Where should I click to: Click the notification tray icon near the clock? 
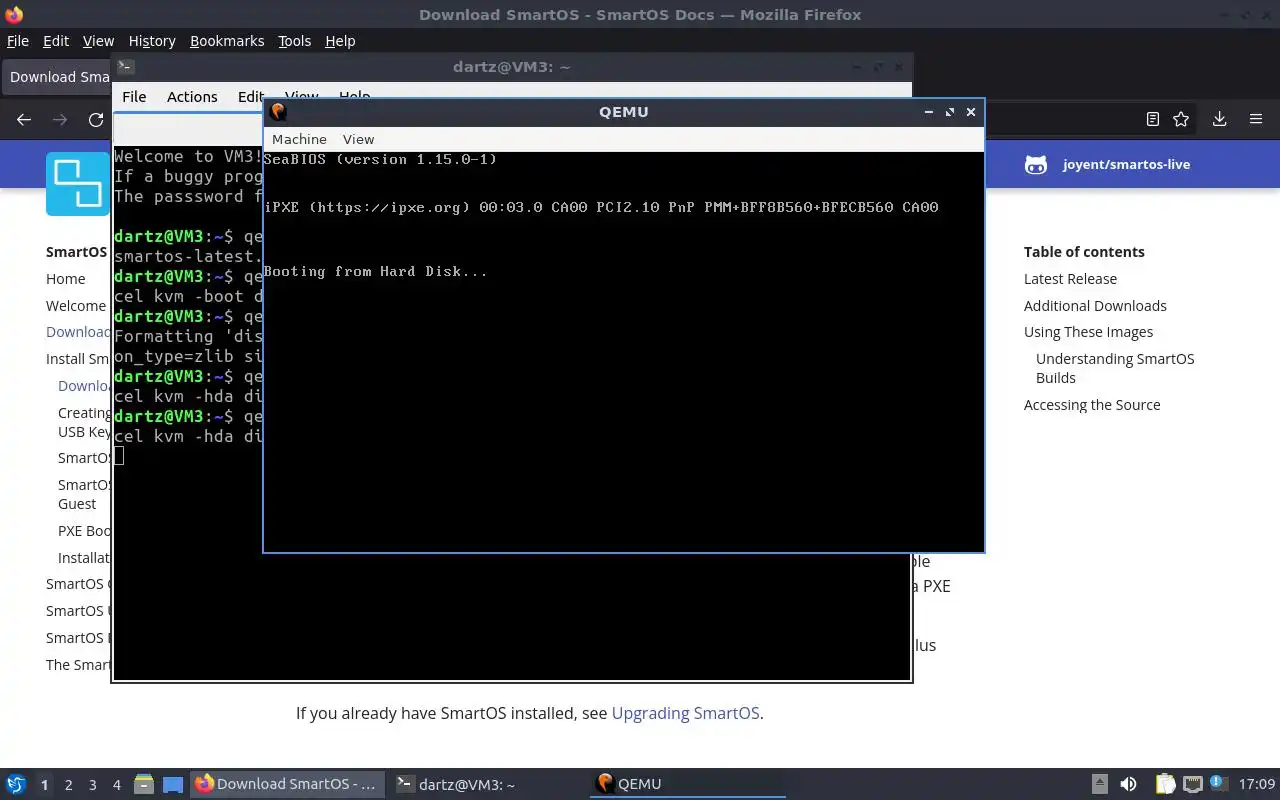click(x=1218, y=783)
